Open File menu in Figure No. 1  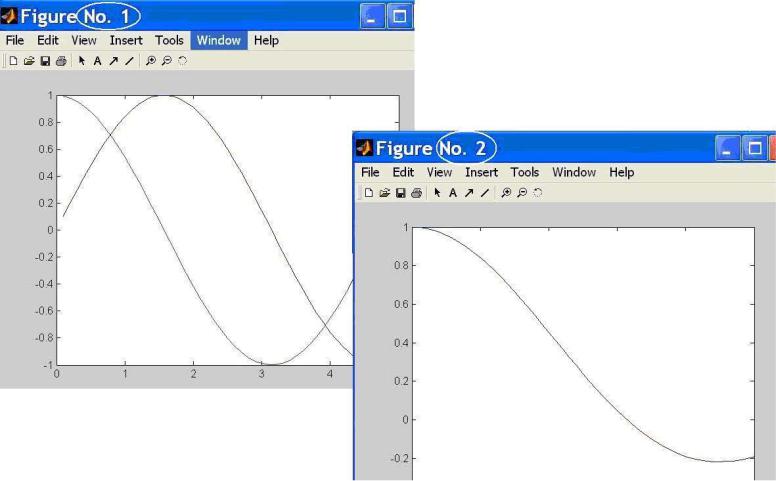(15, 40)
